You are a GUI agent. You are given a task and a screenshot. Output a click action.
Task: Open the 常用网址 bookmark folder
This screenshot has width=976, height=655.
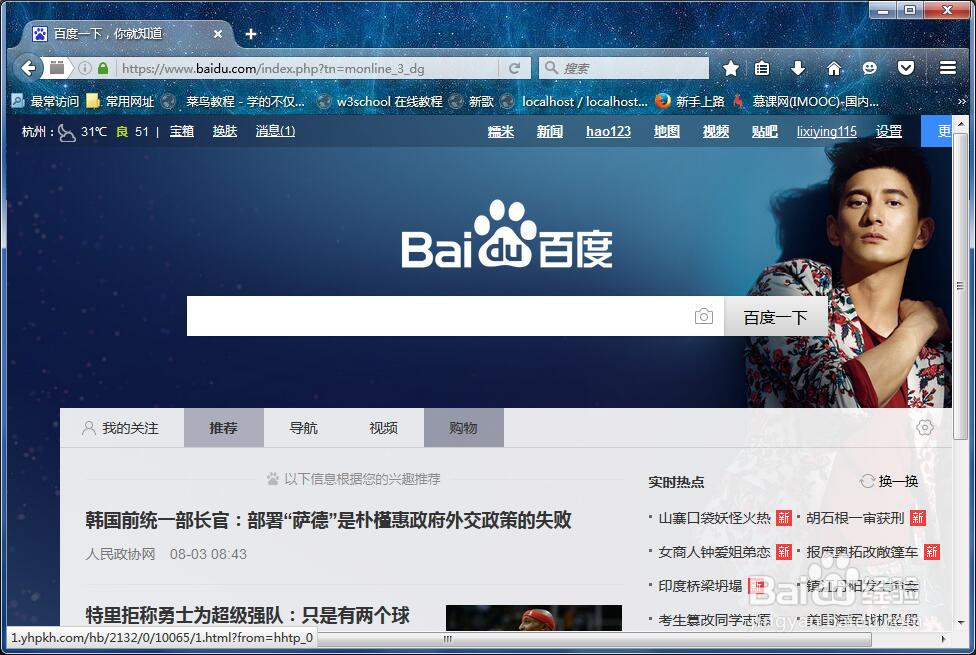120,101
